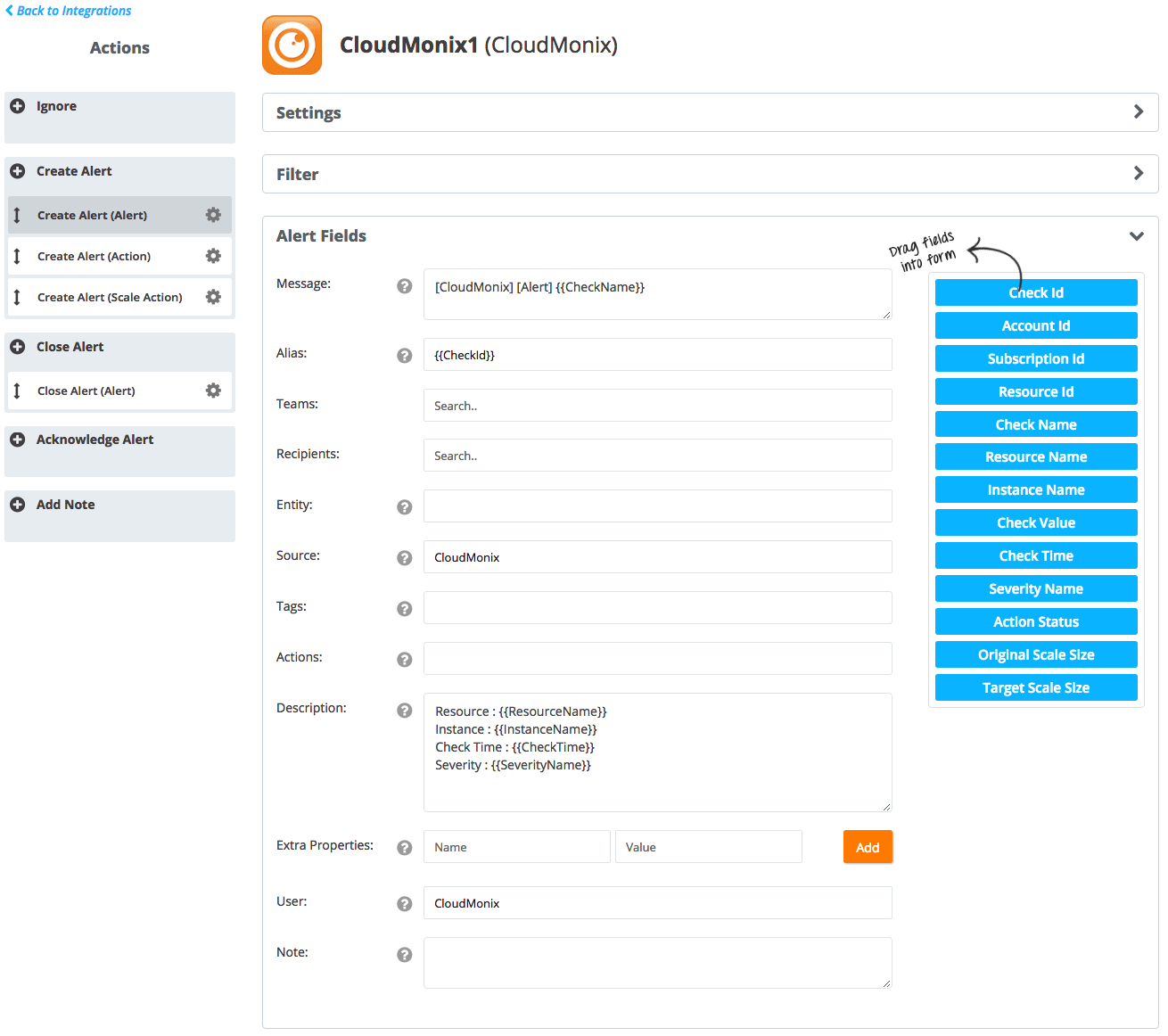The image size is (1168, 1036).
Task: Click help icon for Extra Properties
Action: pos(405,848)
